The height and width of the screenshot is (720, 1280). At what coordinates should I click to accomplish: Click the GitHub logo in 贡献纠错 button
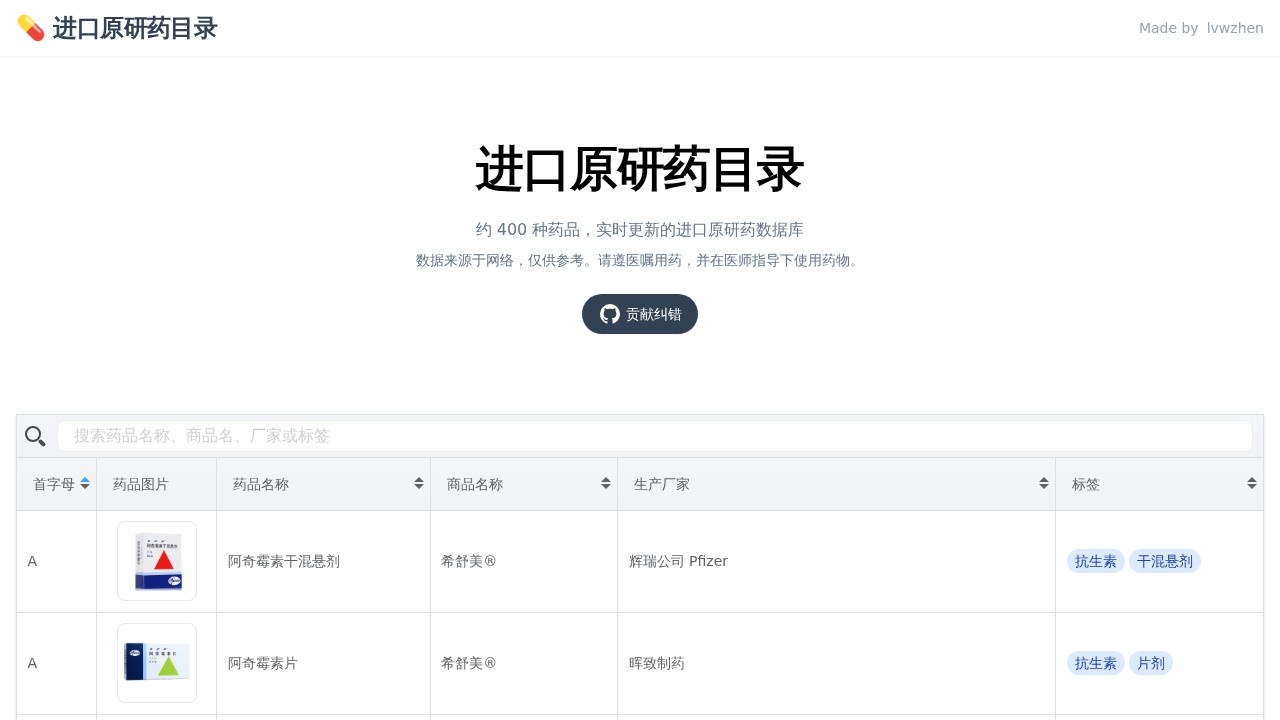[610, 314]
